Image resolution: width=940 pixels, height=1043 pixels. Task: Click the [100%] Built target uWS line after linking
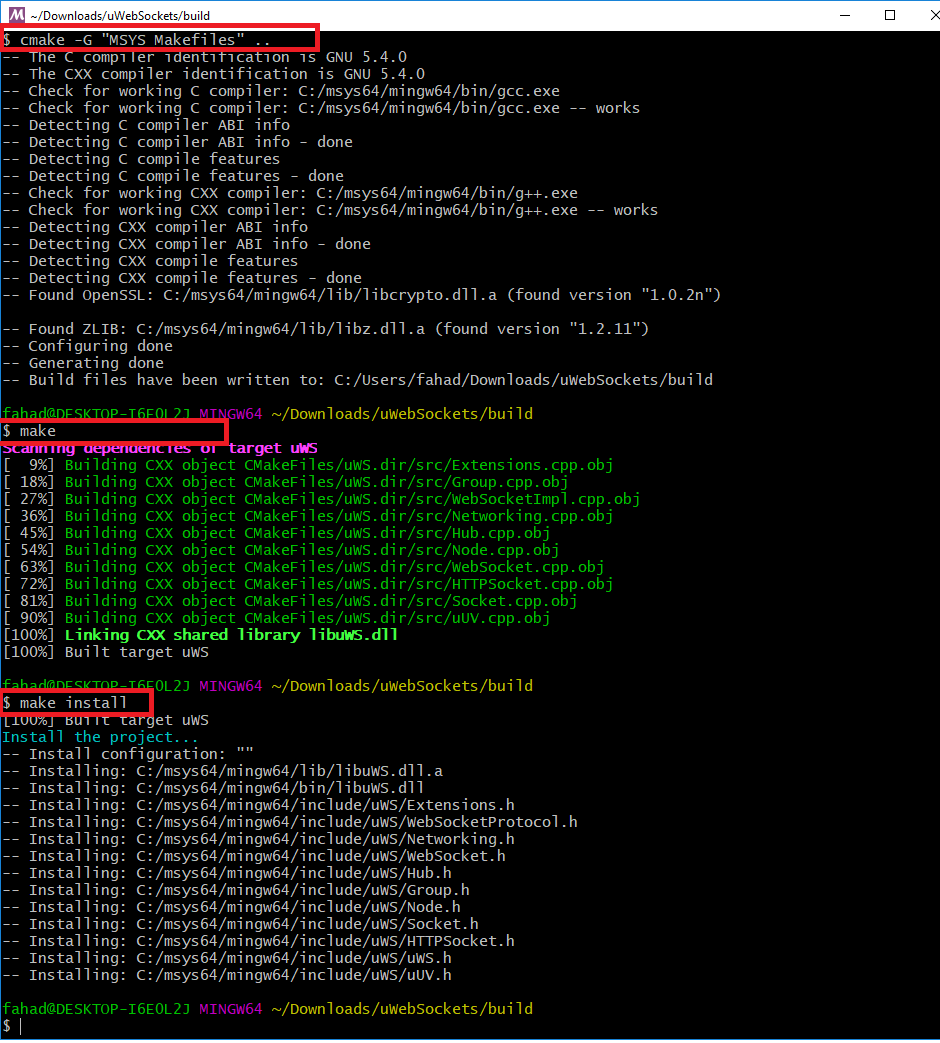pos(106,653)
